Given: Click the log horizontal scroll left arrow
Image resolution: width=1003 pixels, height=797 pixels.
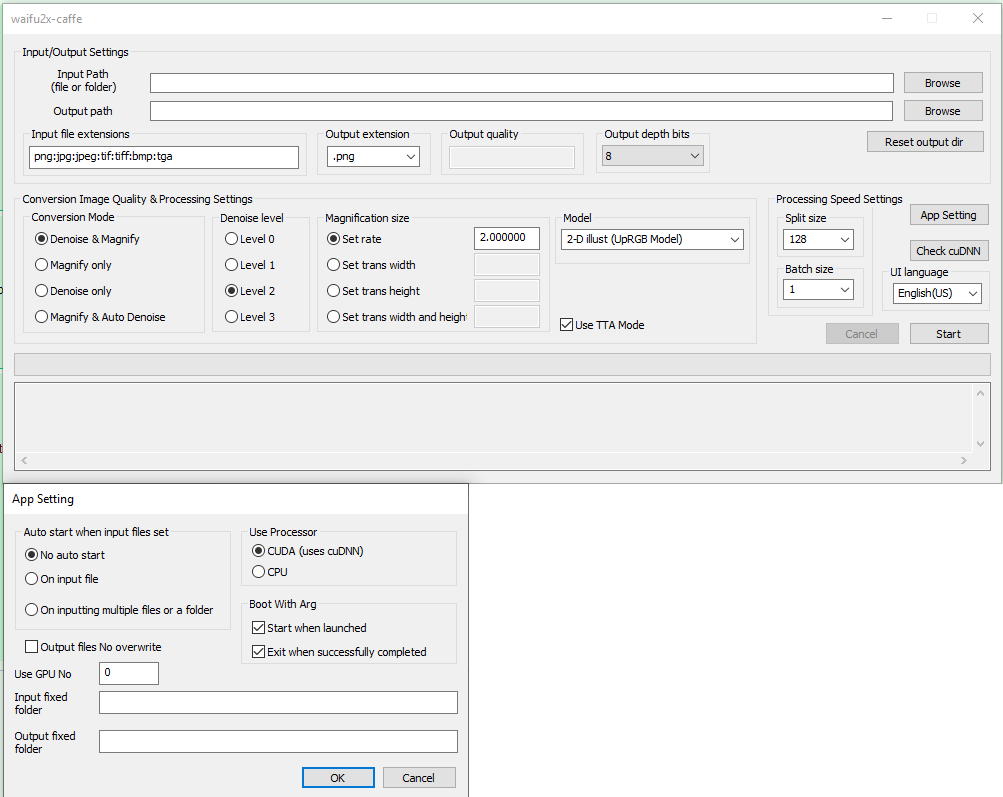Looking at the screenshot, I should click(24, 461).
